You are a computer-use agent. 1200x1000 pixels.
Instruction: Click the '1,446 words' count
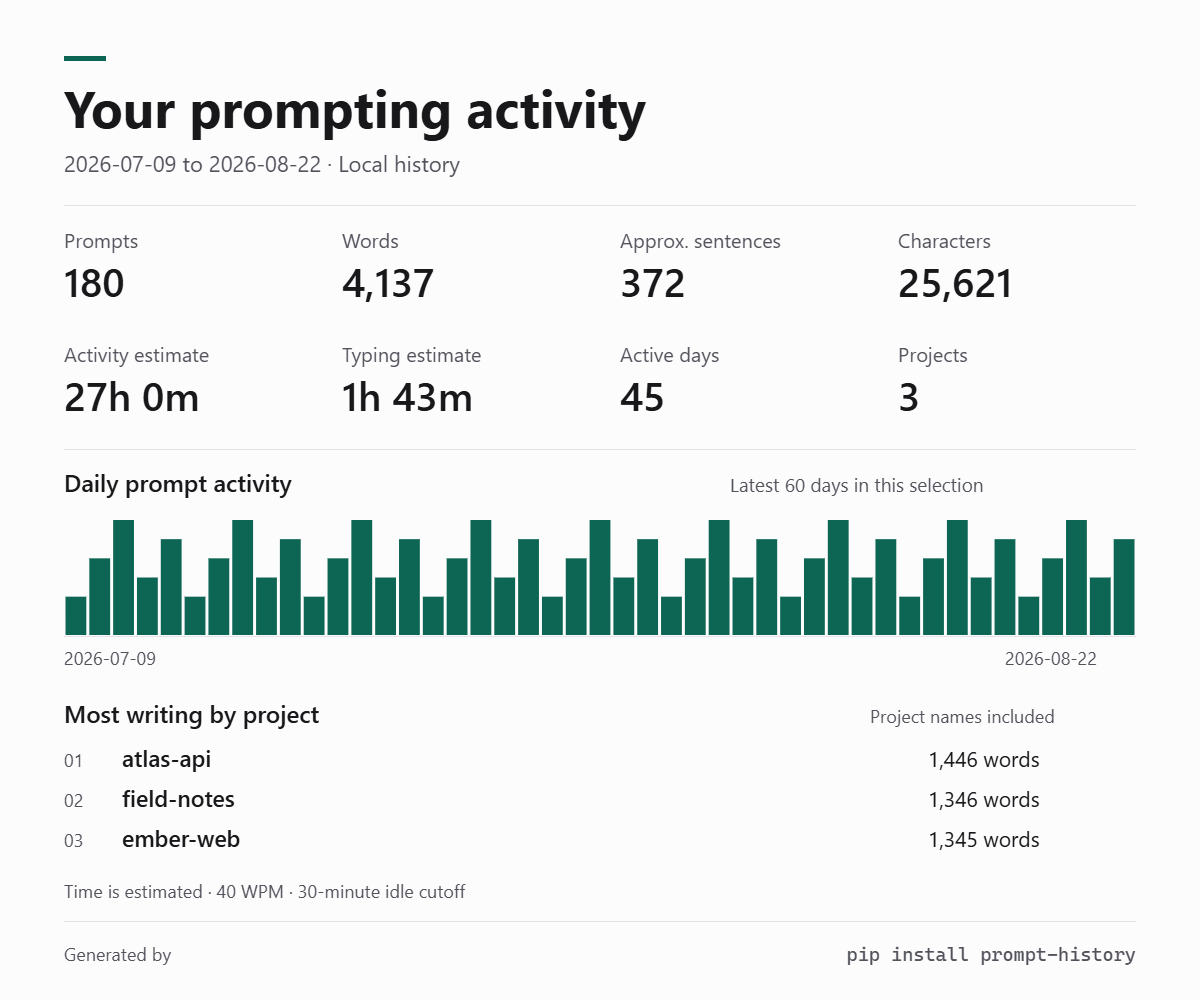(x=984, y=760)
